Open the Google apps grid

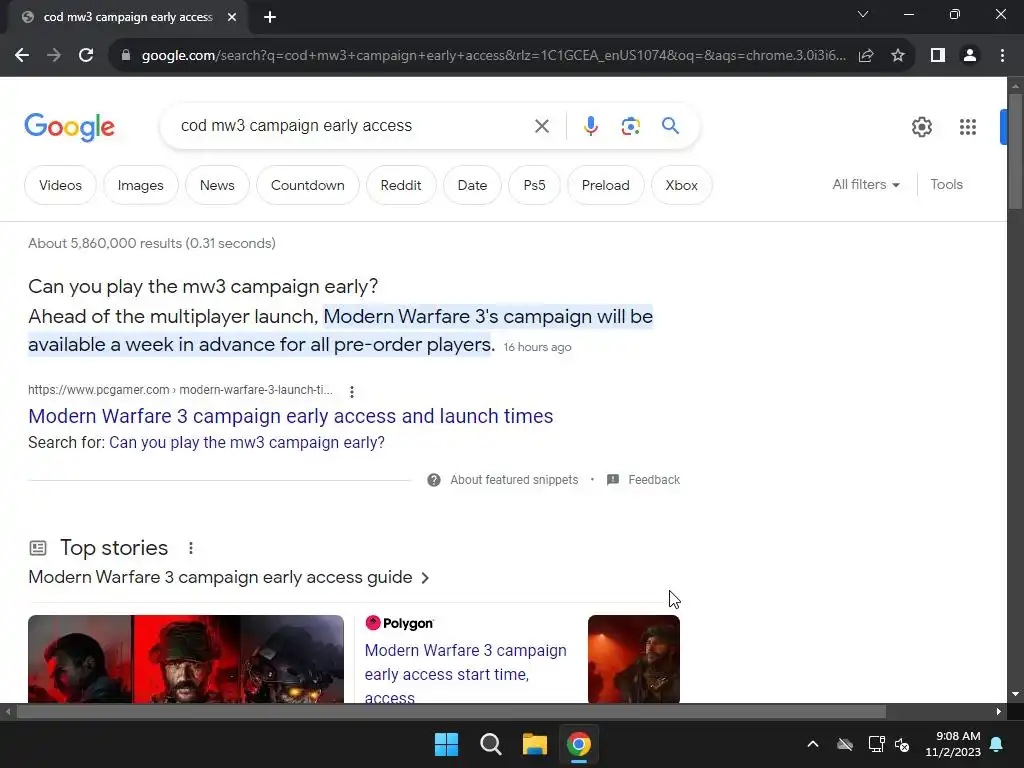click(968, 127)
